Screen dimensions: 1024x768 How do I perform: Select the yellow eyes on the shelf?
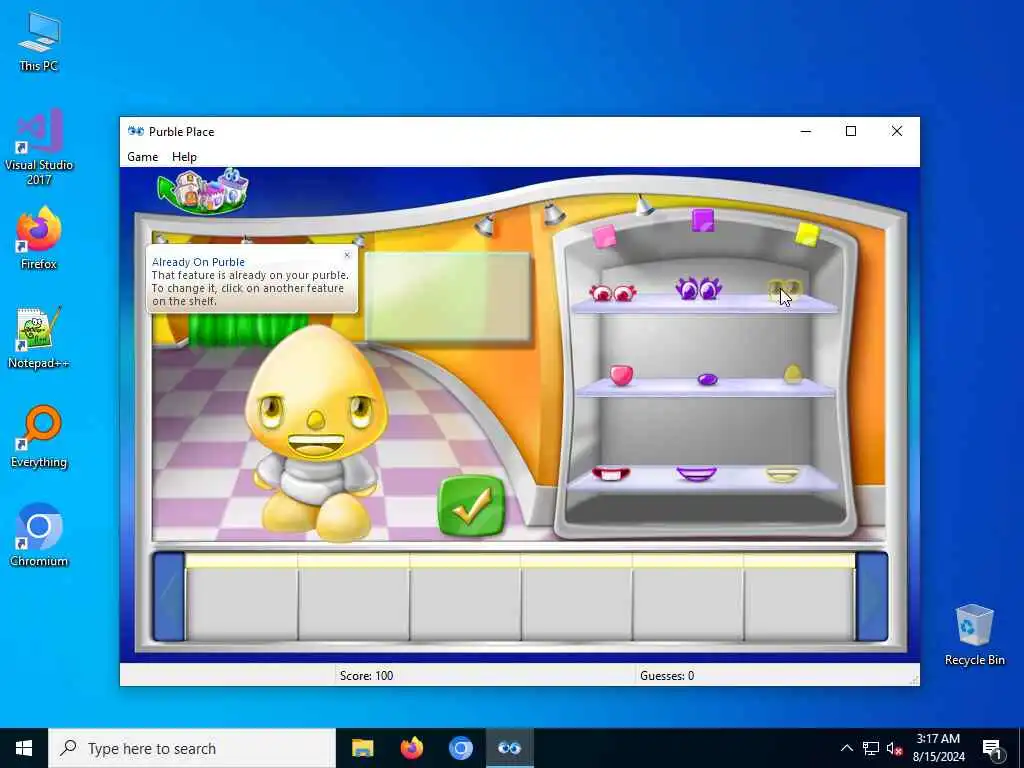click(x=784, y=290)
